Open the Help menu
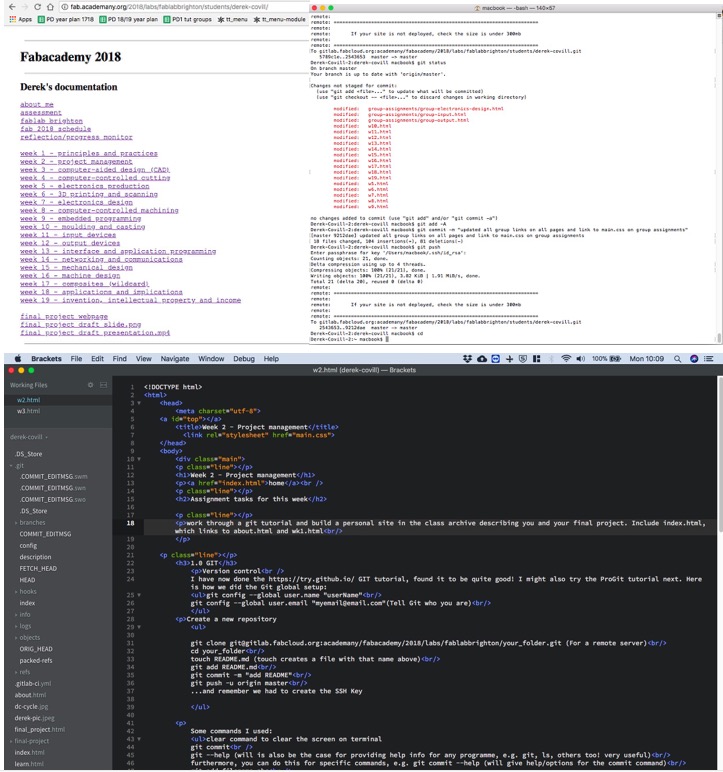The width and height of the screenshot is (723, 772). [271, 358]
